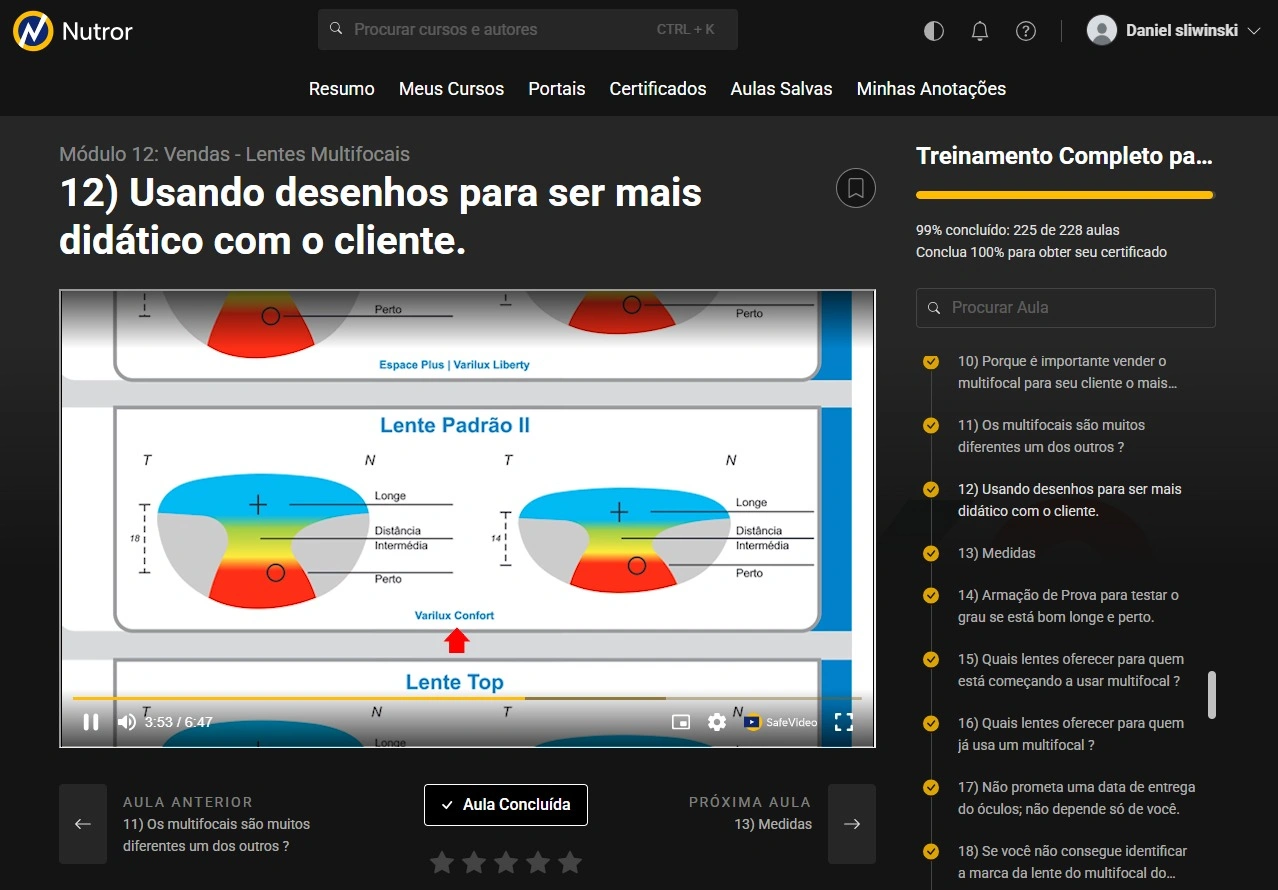
Task: Pause the video playback
Action: pyautogui.click(x=90, y=722)
